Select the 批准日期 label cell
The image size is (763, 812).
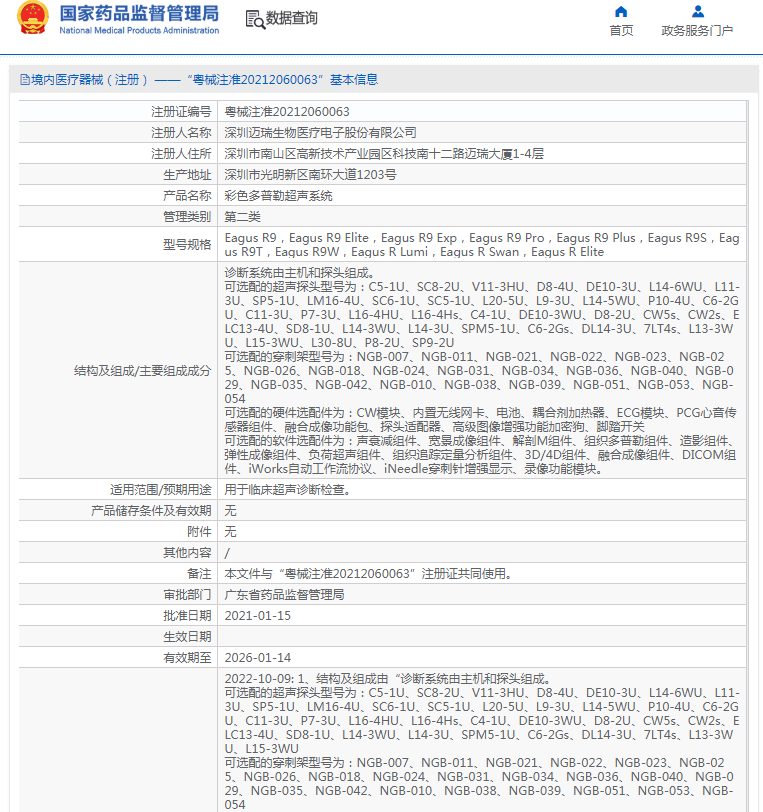[118, 616]
